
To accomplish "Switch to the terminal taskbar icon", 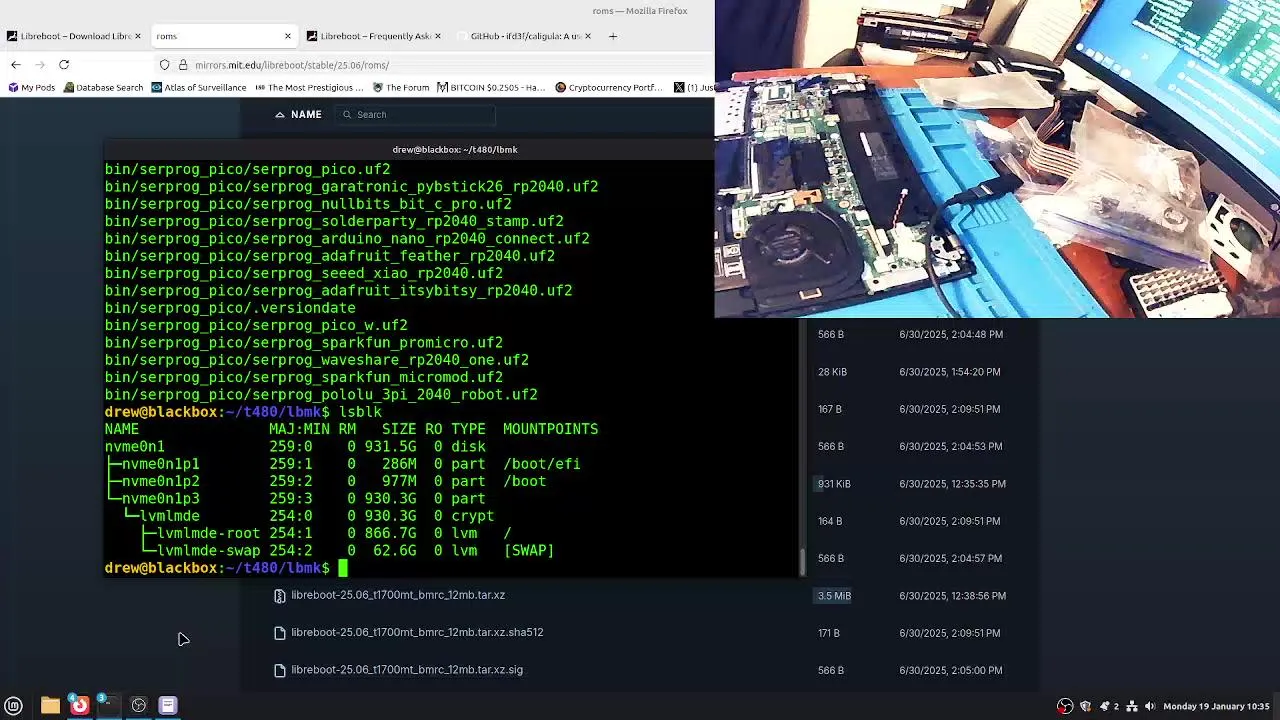I will coord(108,705).
